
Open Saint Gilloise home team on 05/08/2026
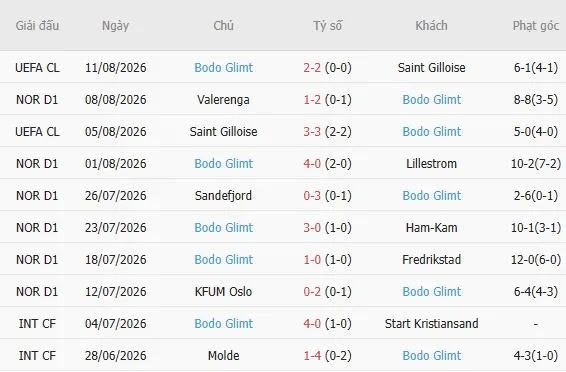click(x=223, y=131)
